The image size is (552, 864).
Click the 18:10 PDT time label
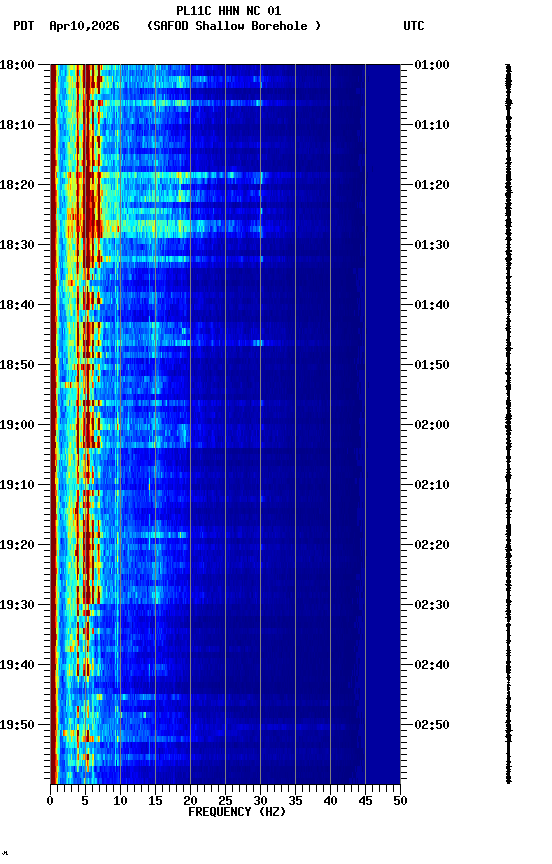17,125
